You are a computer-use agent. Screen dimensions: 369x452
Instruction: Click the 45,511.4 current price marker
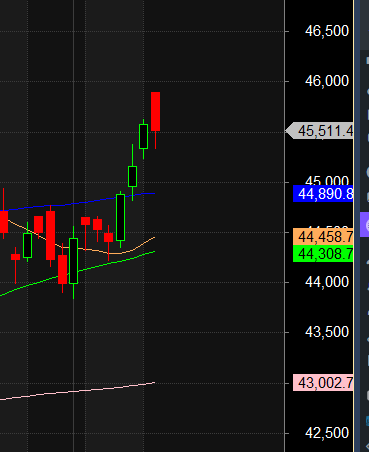[320, 131]
